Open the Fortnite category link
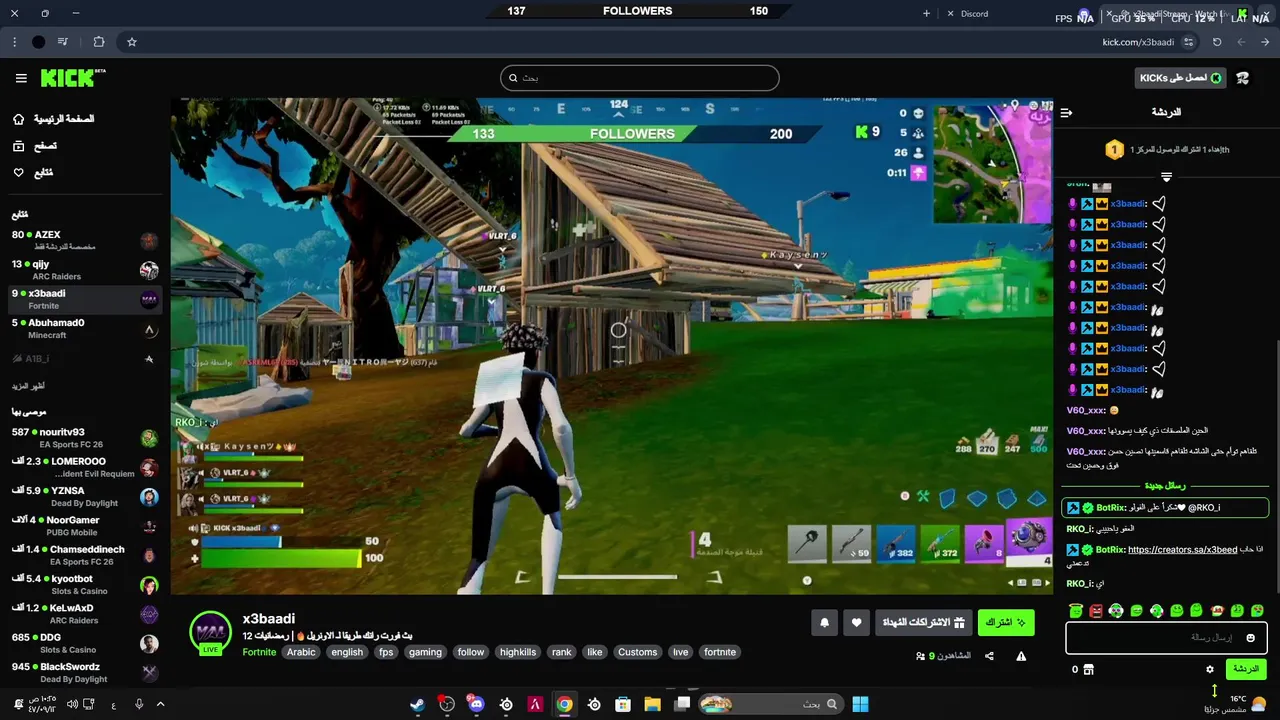 (x=259, y=652)
